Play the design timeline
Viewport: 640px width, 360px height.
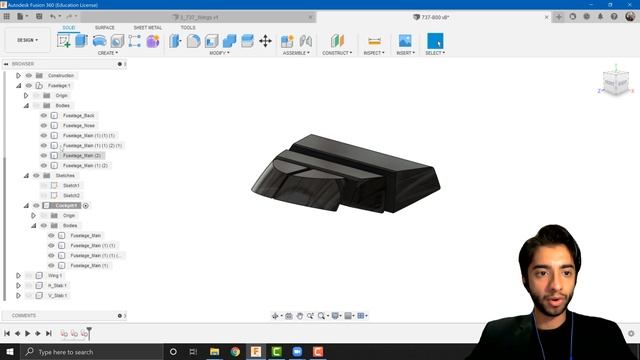tap(27, 333)
